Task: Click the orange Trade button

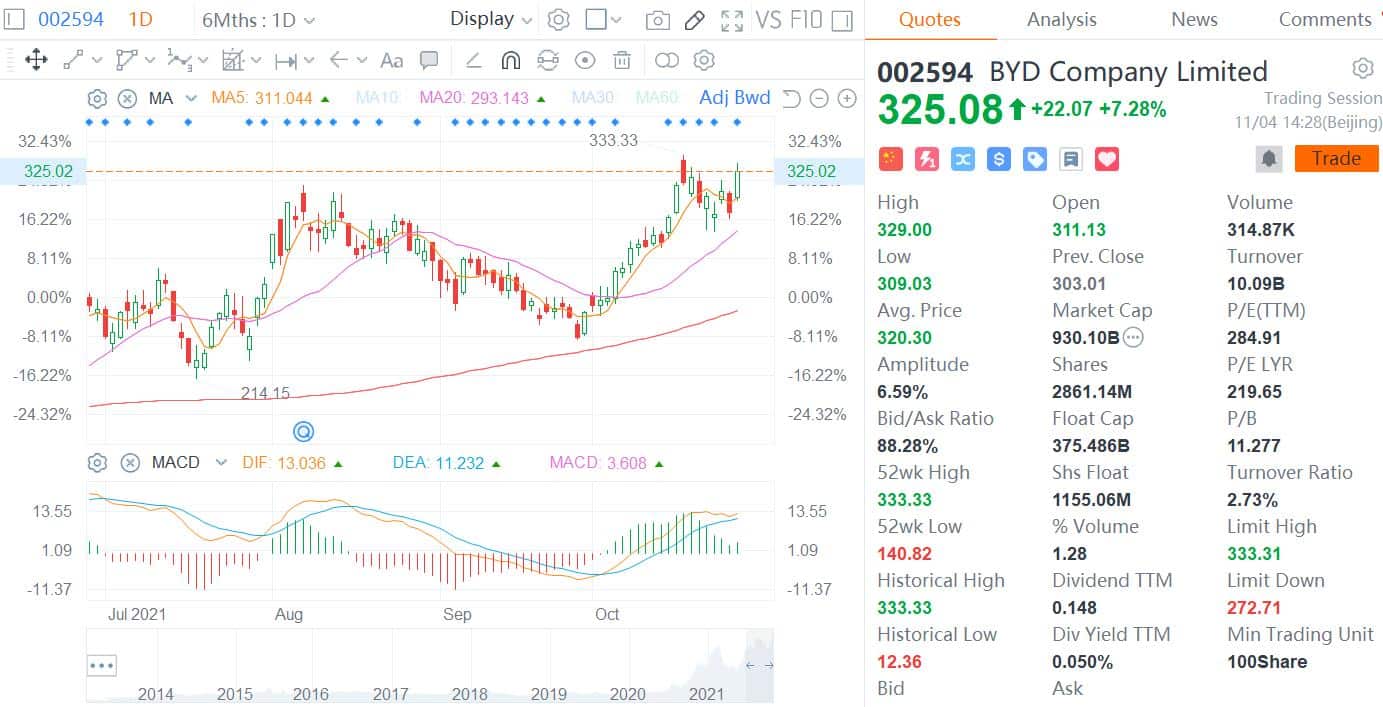Action: click(1336, 158)
